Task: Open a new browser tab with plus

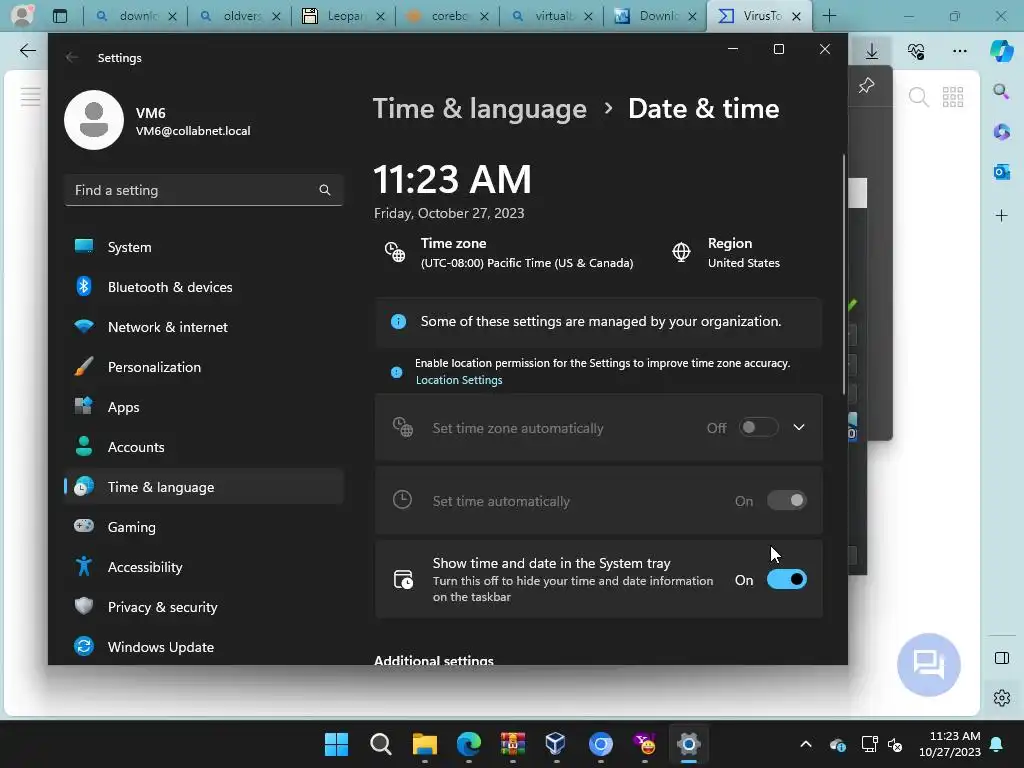Action: tap(829, 16)
